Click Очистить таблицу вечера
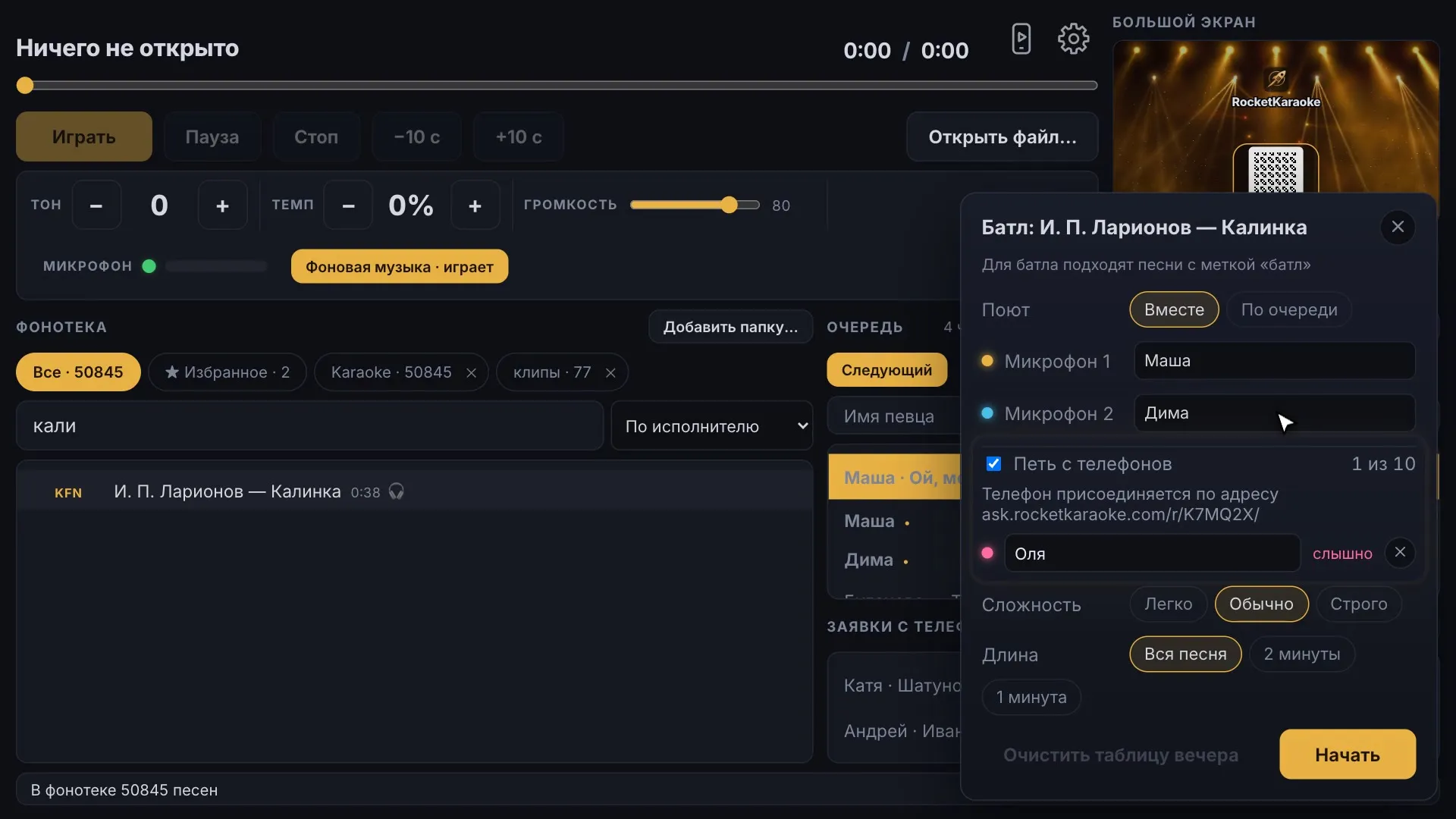 1120,755
